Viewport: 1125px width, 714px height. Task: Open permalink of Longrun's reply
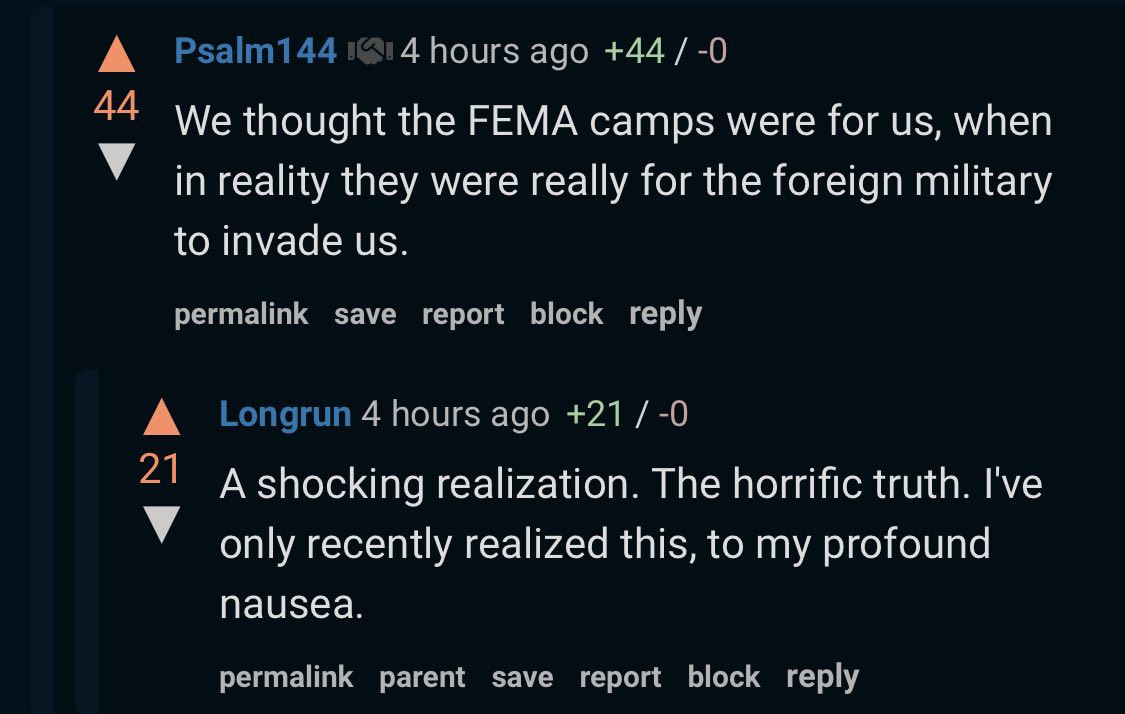tap(286, 677)
